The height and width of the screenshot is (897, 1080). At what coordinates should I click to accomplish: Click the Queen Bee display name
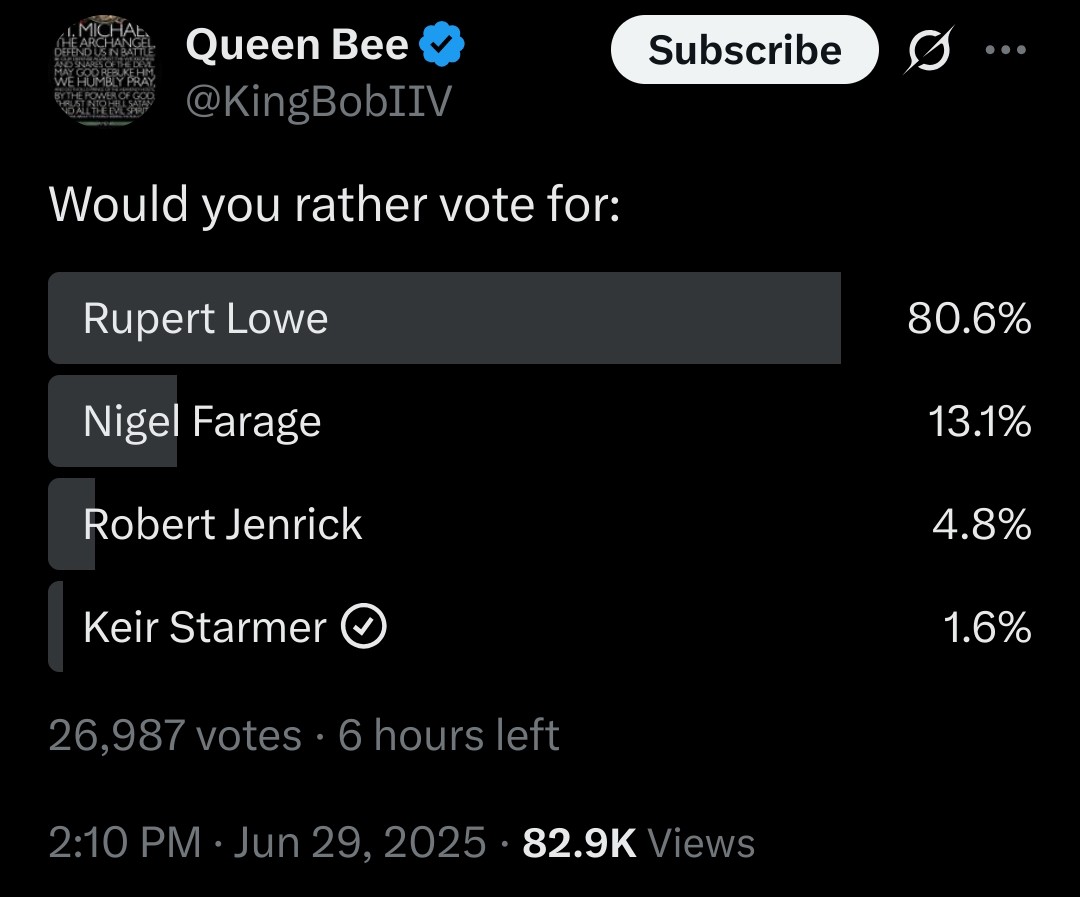click(x=297, y=44)
